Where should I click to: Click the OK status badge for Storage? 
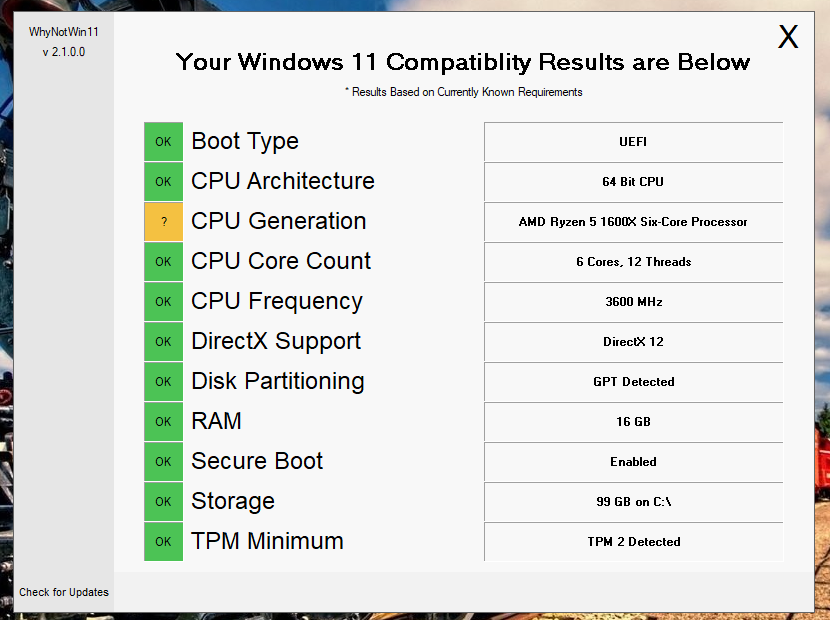point(164,501)
